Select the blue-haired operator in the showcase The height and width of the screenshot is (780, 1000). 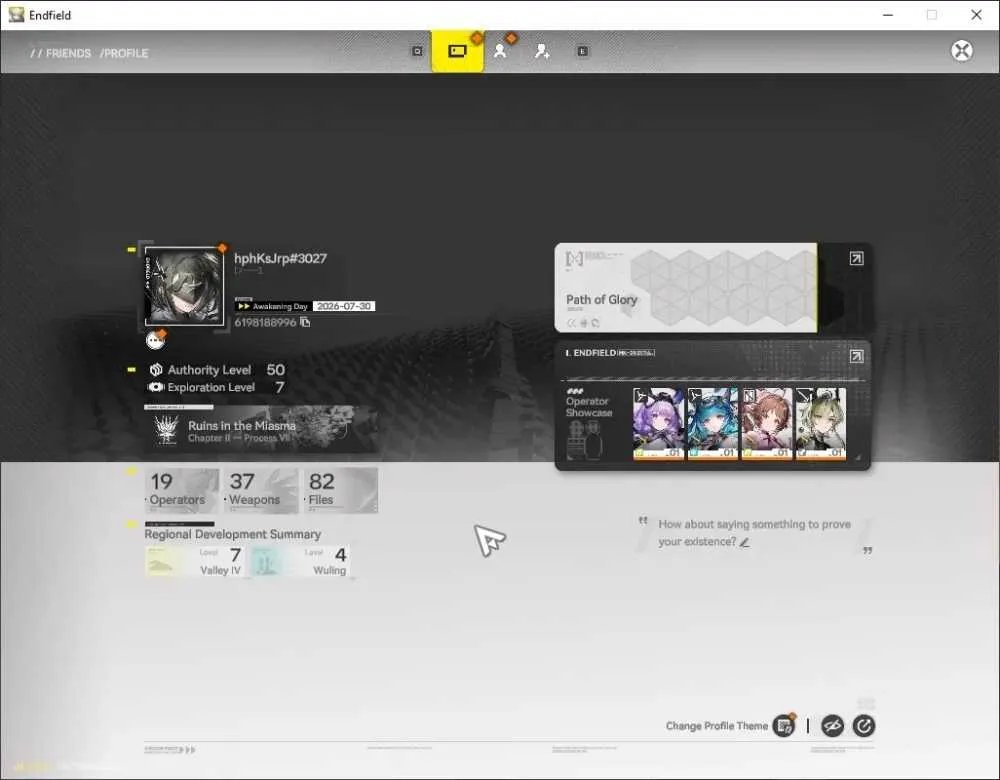click(712, 423)
